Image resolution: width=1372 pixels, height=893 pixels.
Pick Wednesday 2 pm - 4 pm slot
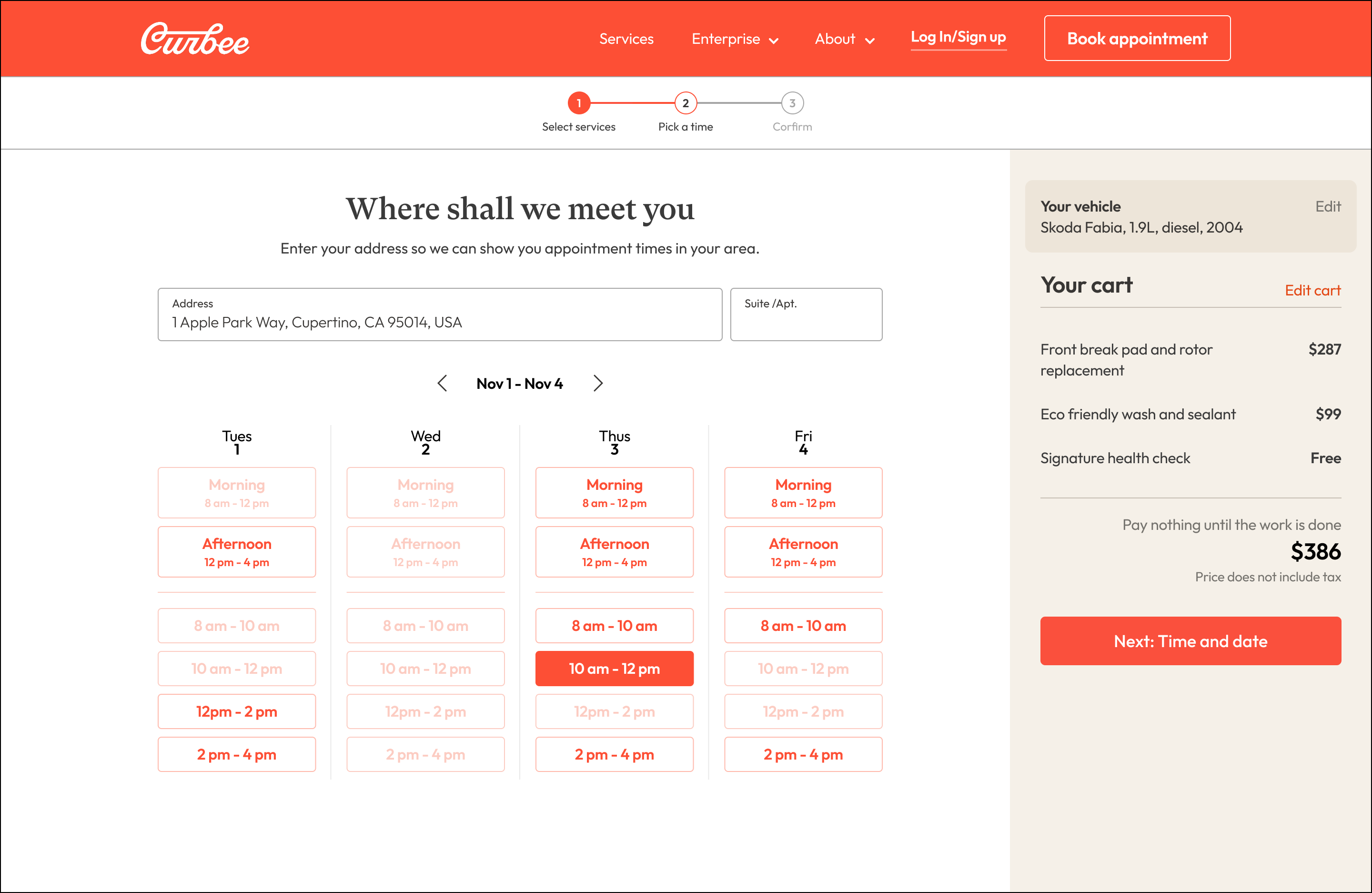click(x=425, y=754)
